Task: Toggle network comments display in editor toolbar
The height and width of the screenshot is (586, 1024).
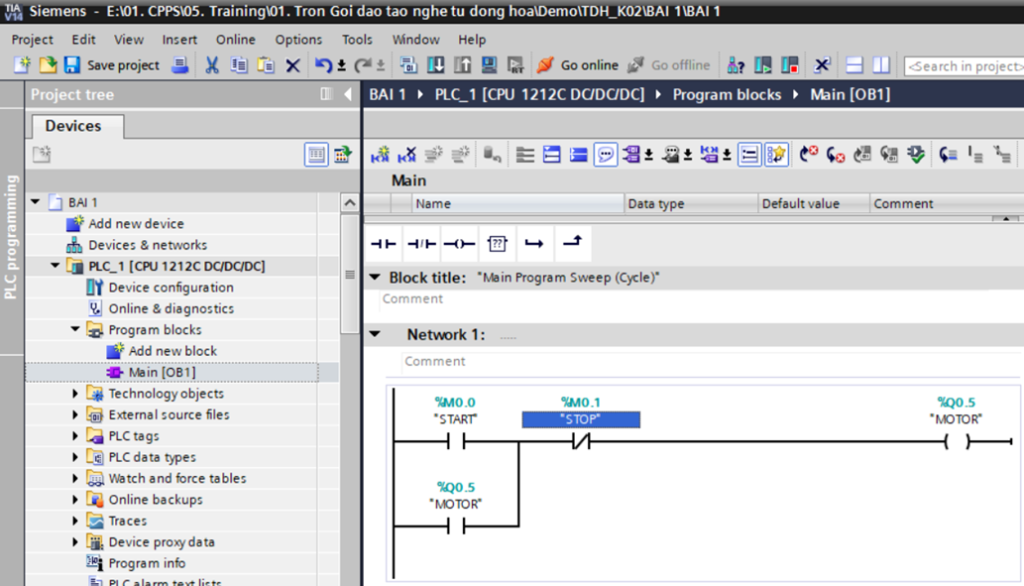Action: [605, 155]
